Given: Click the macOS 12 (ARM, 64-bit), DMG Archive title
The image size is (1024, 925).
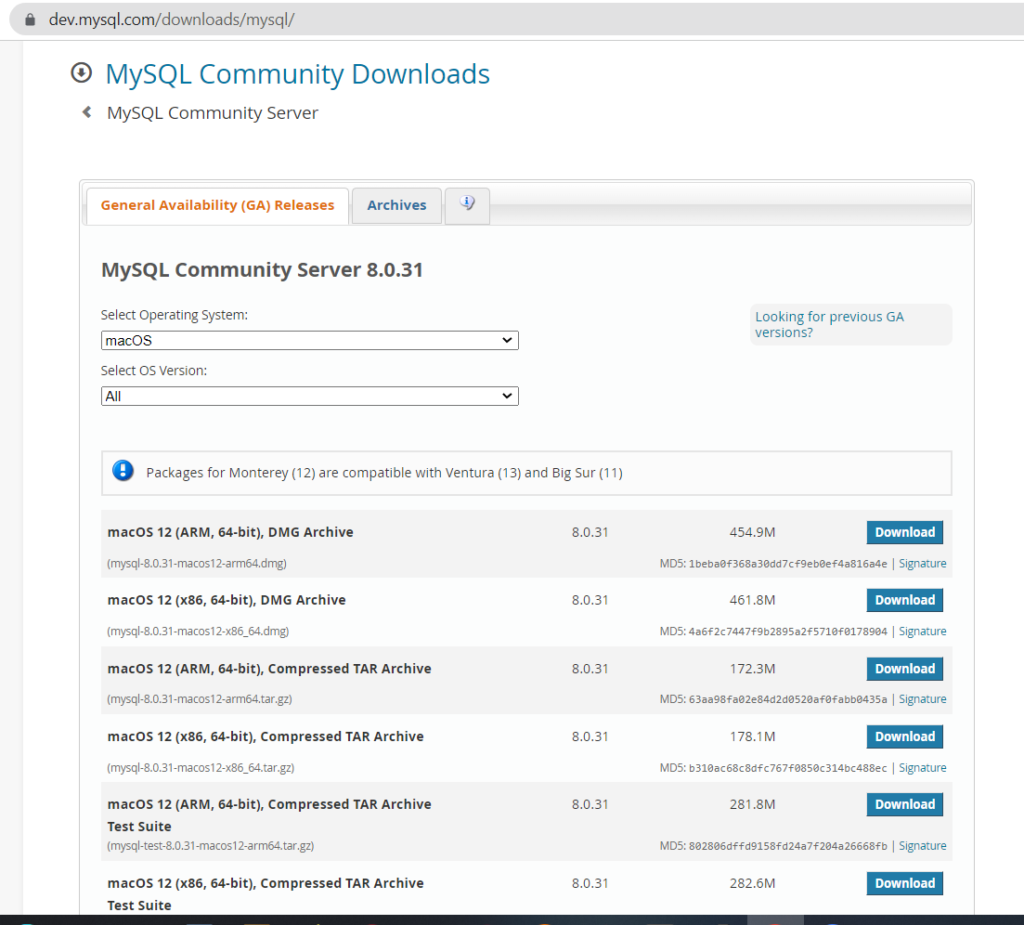Looking at the screenshot, I should pos(230,532).
